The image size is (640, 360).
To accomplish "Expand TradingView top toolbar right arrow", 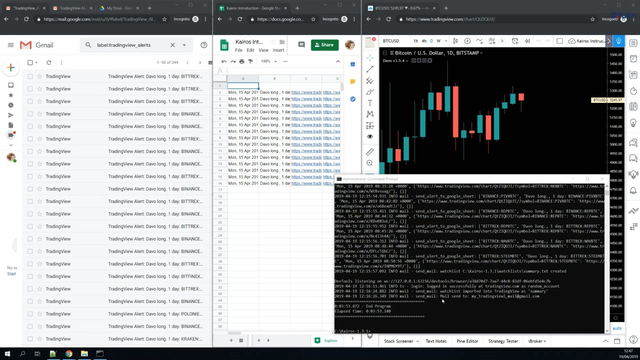I will point(609,41).
